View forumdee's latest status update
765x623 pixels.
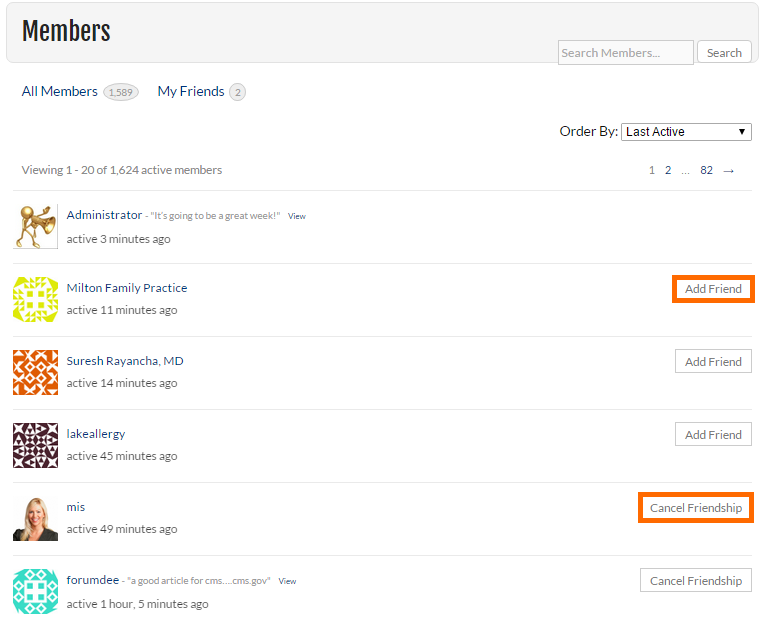coord(287,581)
